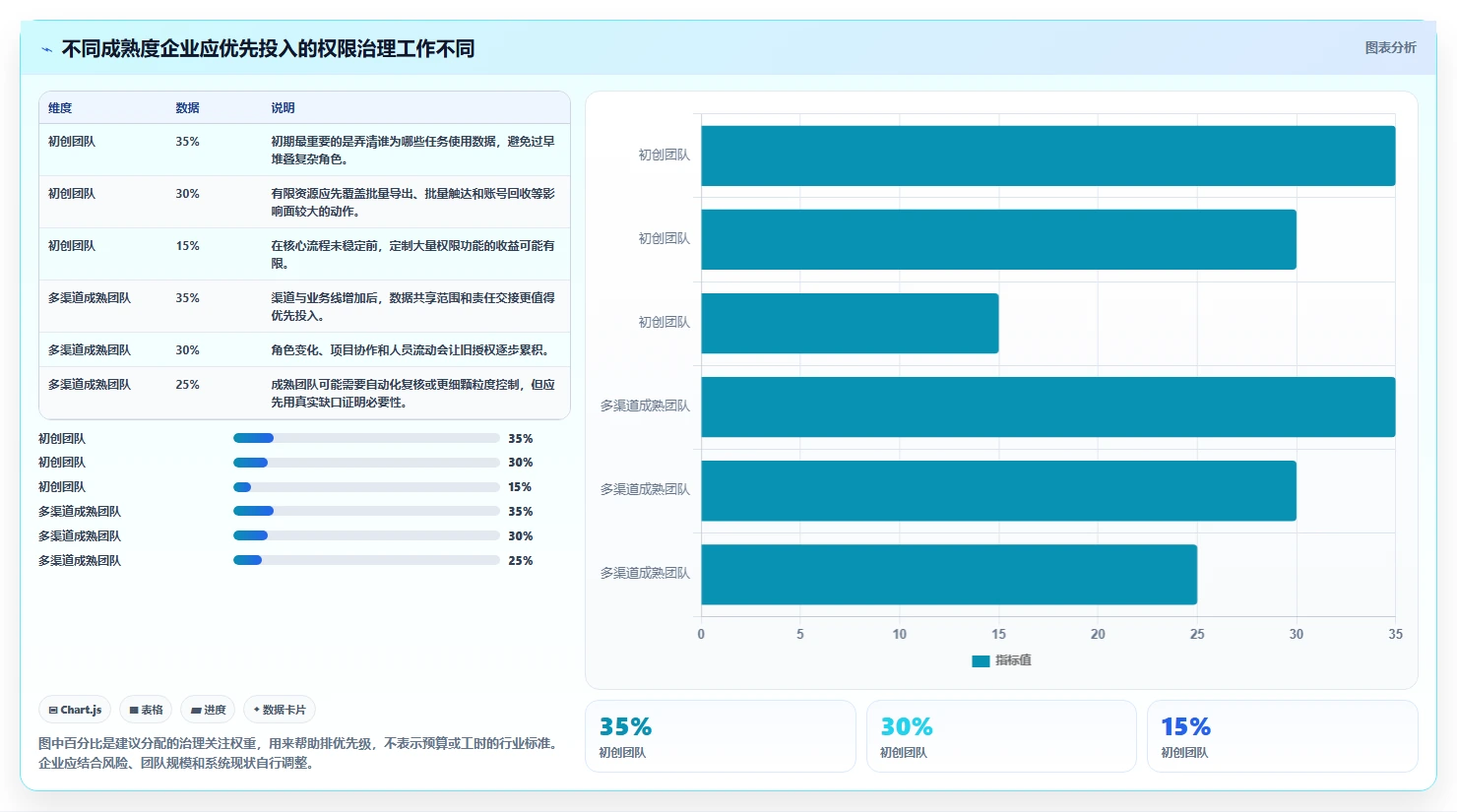Viewport: 1457px width, 812px height.
Task: Click the 初创团队 chart bar reaching 35
Action: pos(1047,156)
